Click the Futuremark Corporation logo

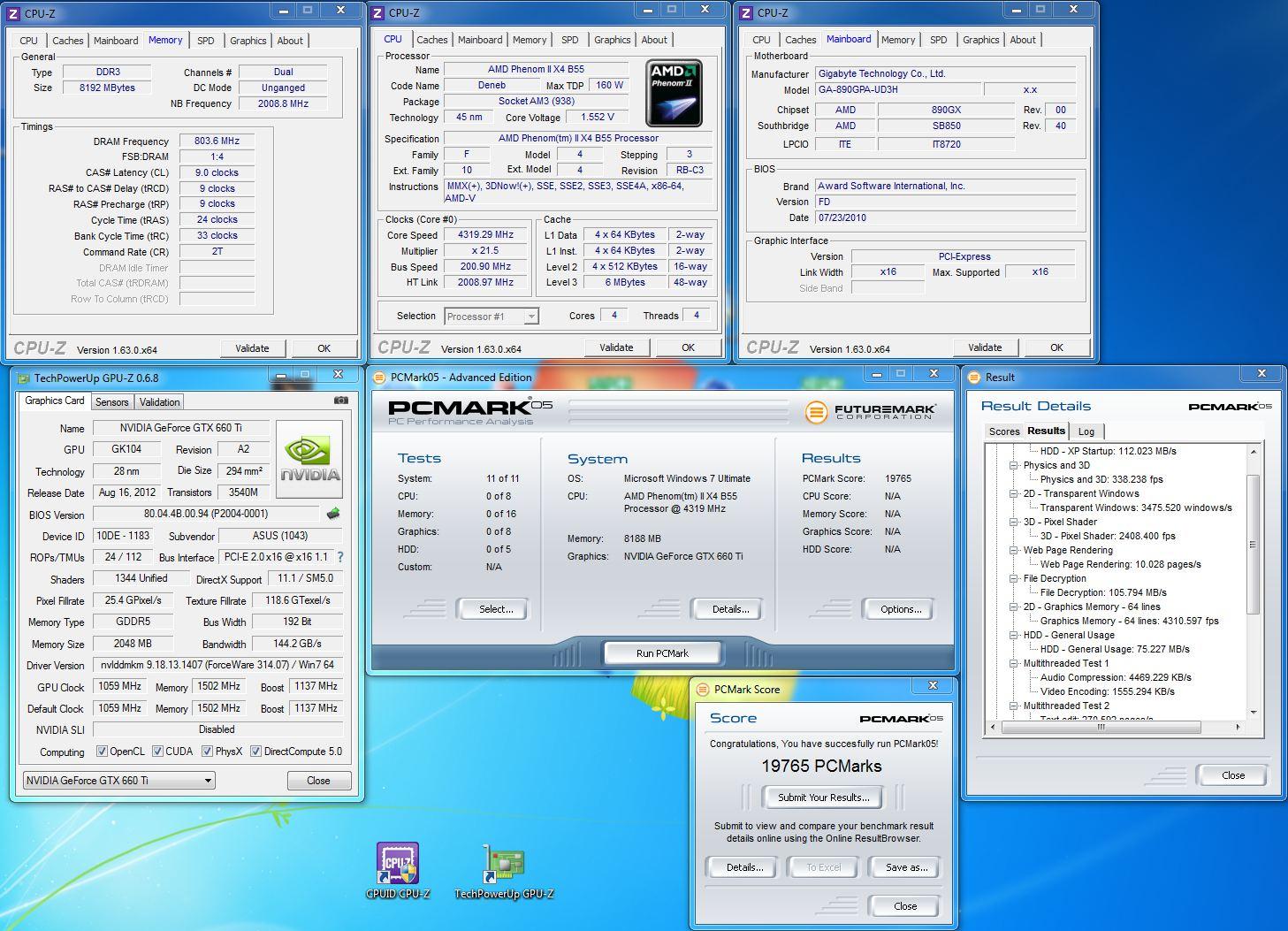click(x=871, y=412)
